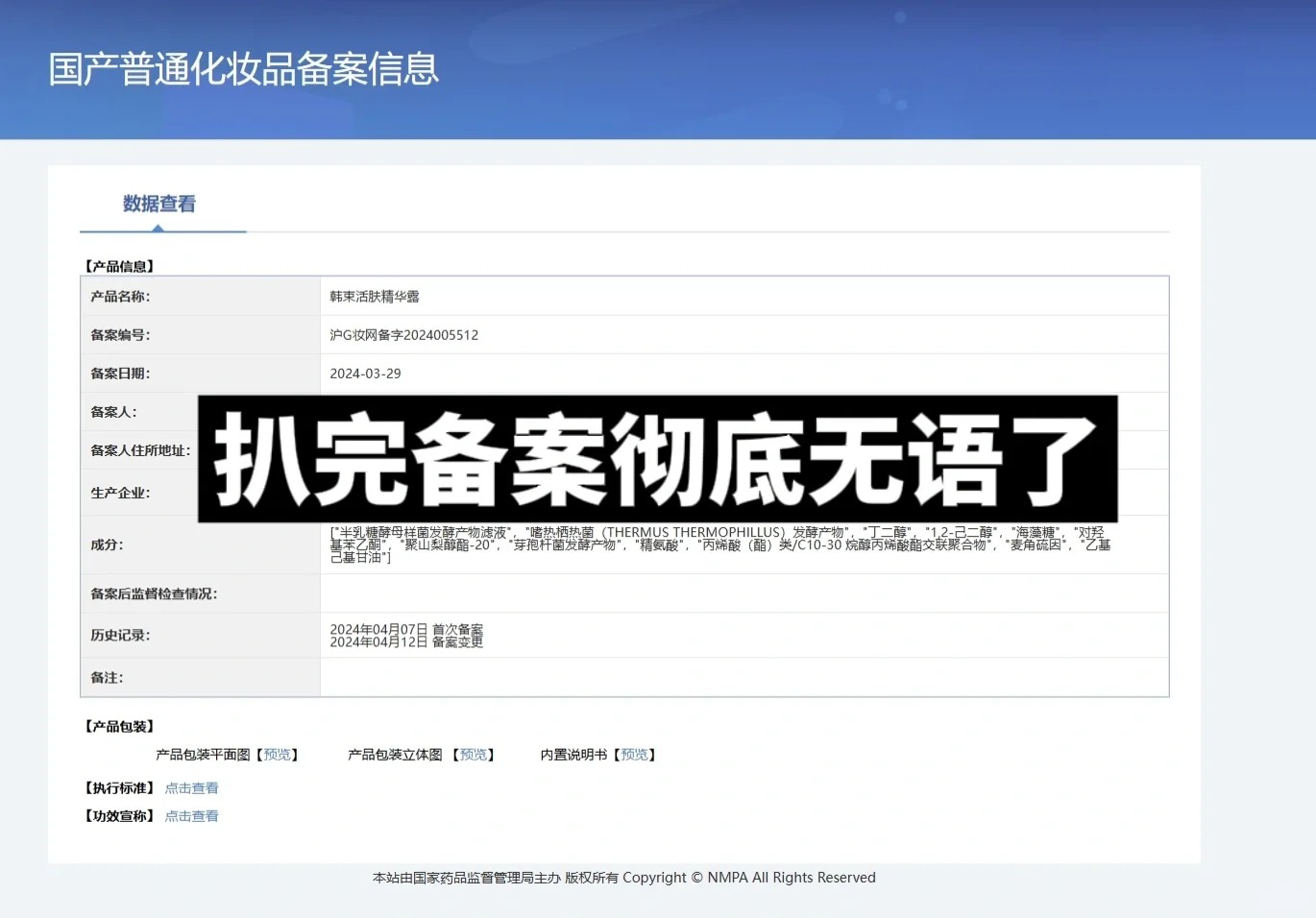Preview the 产品包装平面图 image
This screenshot has height=918, width=1316.
pos(278,755)
